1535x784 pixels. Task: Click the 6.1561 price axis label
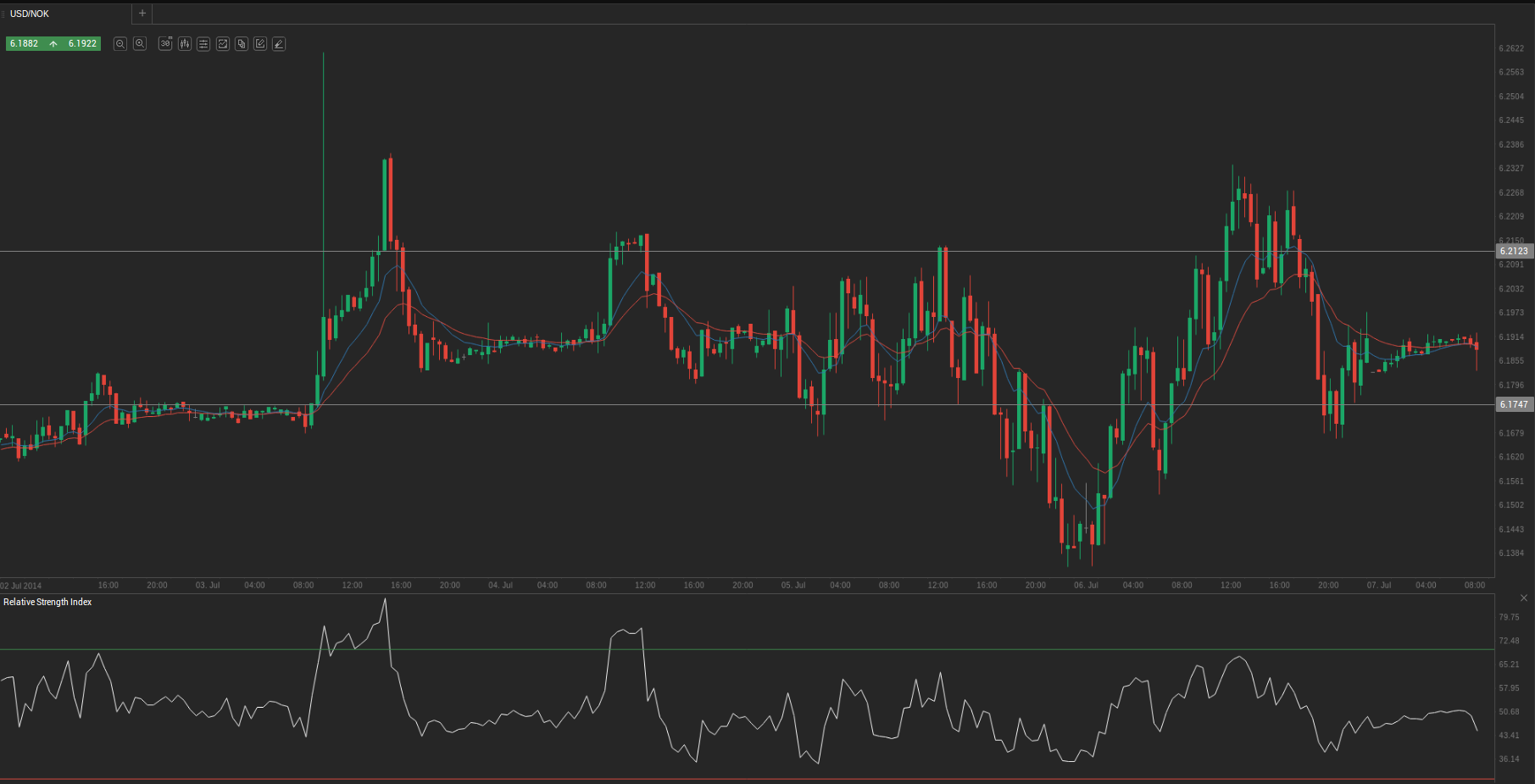click(1511, 481)
